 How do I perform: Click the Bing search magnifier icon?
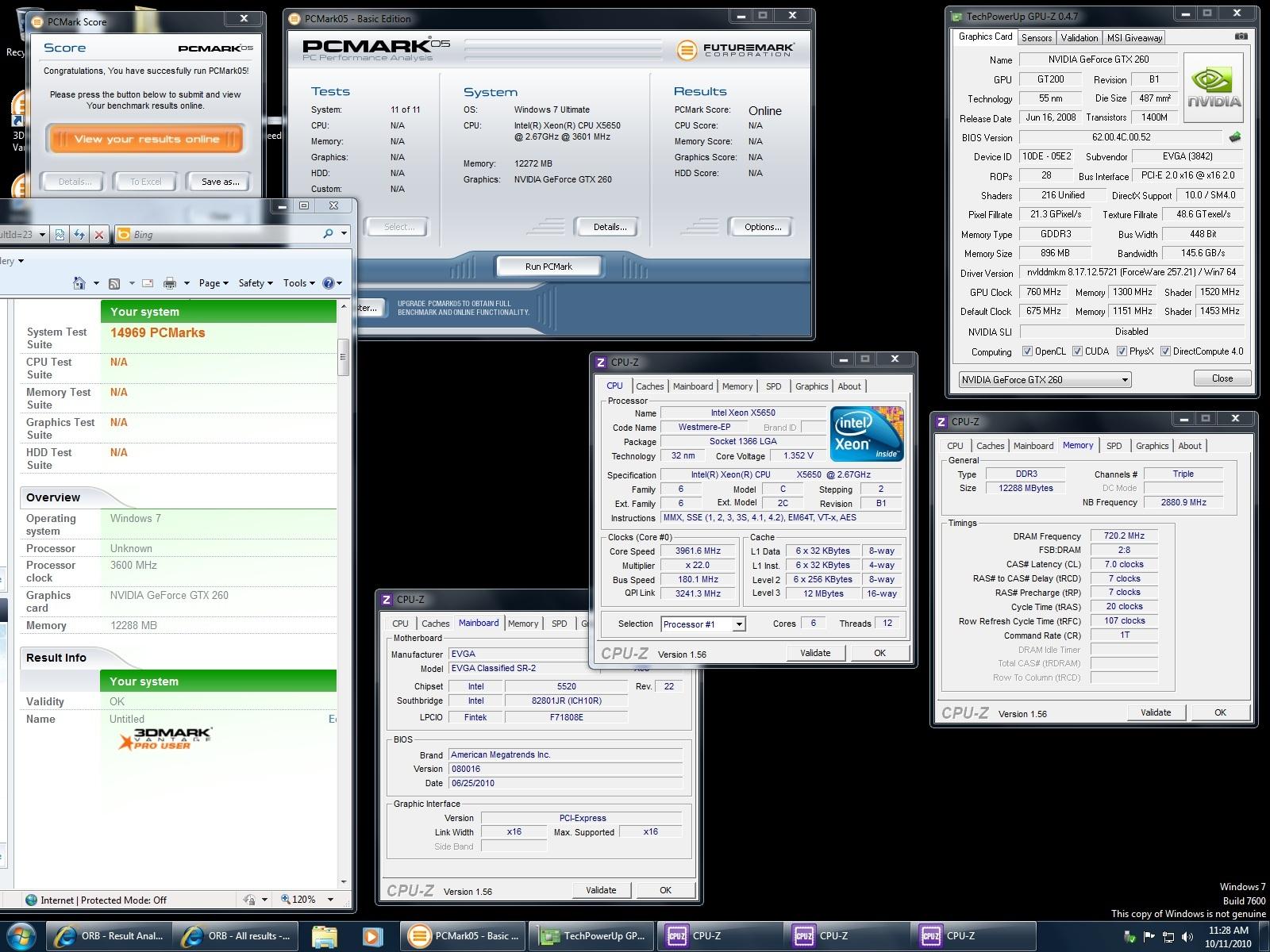(328, 234)
